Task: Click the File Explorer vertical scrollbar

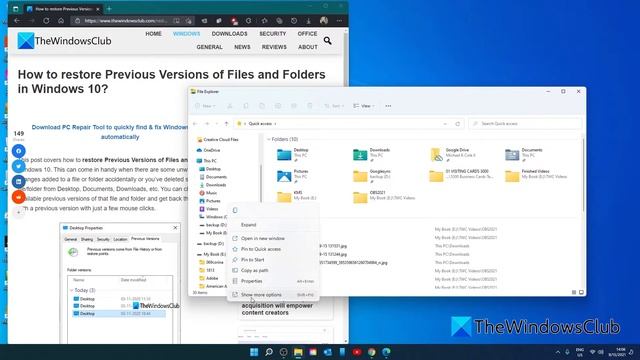Action: (x=583, y=176)
